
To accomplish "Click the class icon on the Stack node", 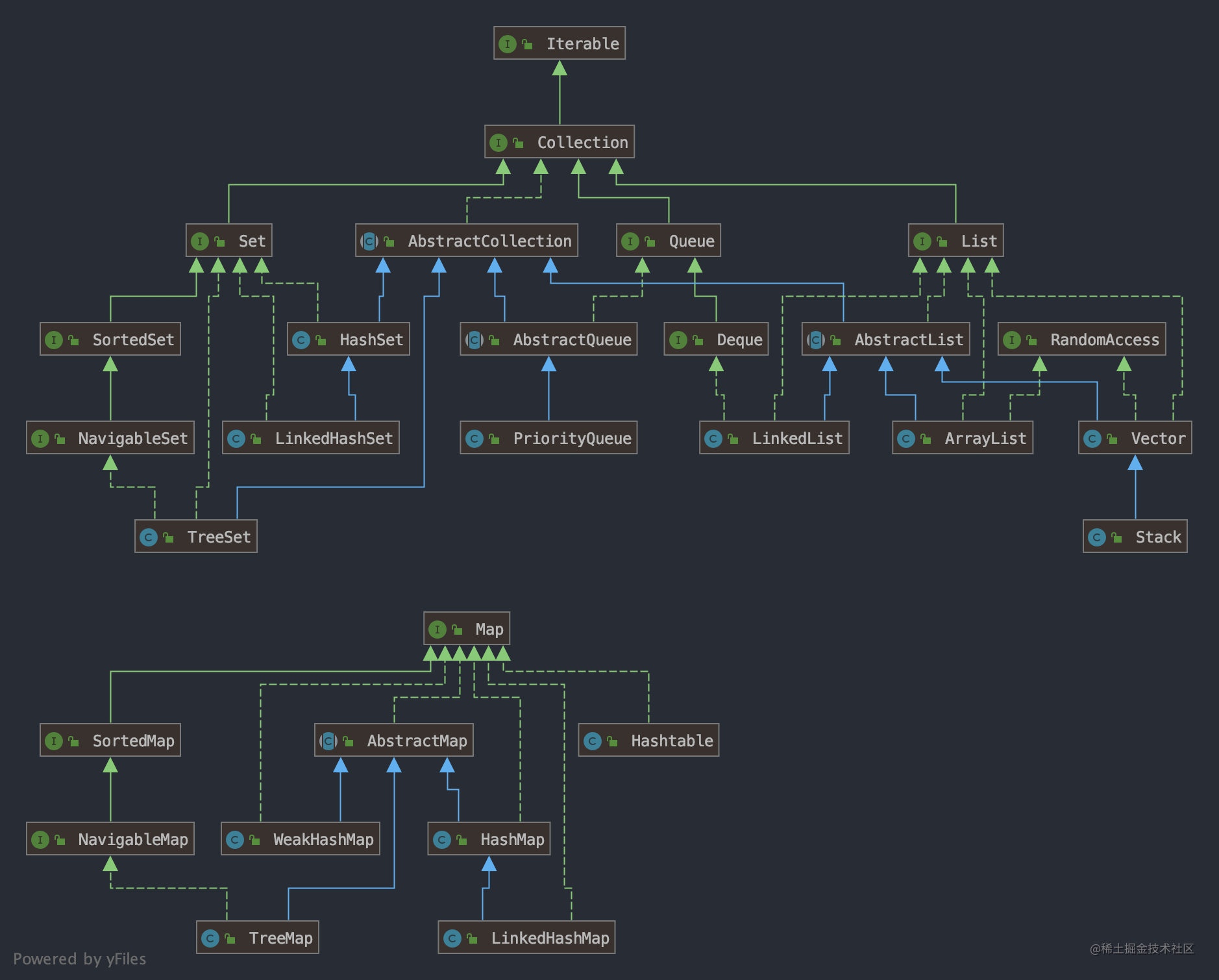I will coord(1097,537).
